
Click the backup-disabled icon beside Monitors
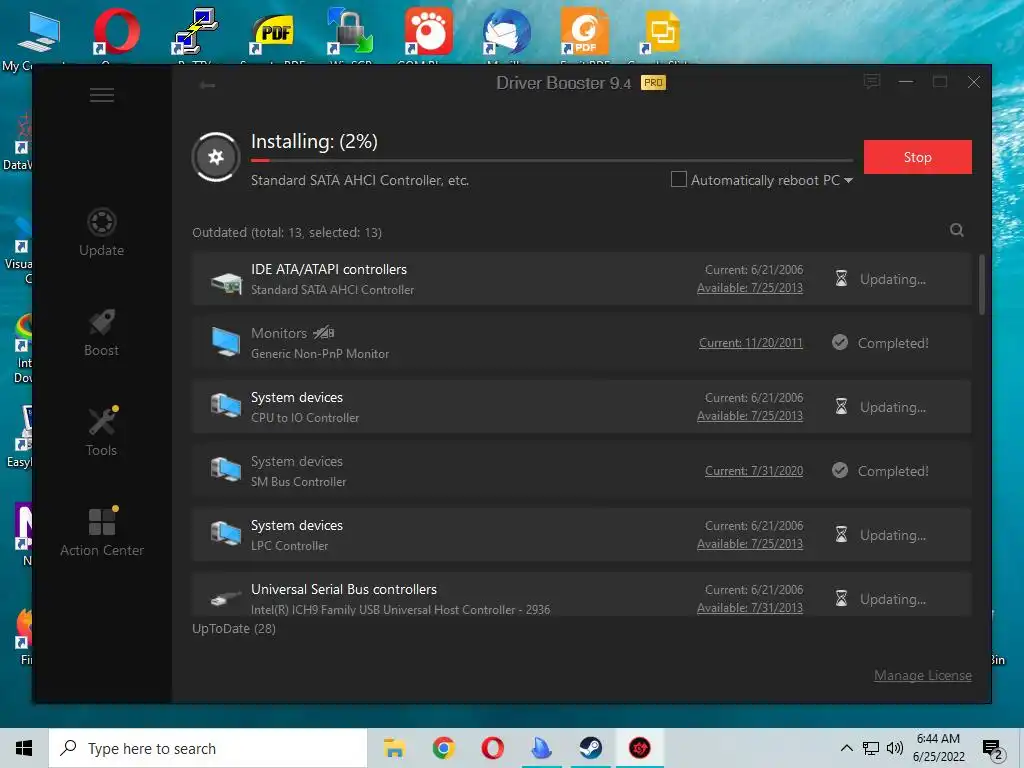323,333
